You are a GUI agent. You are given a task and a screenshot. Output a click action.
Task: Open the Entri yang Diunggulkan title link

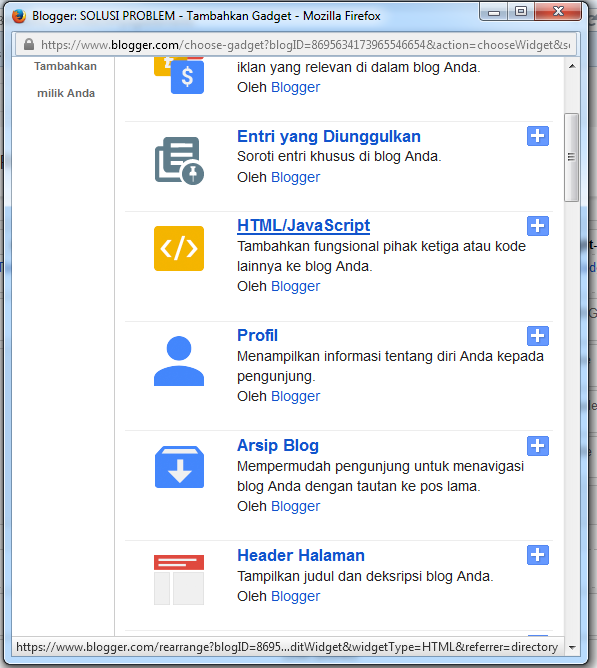coord(329,136)
